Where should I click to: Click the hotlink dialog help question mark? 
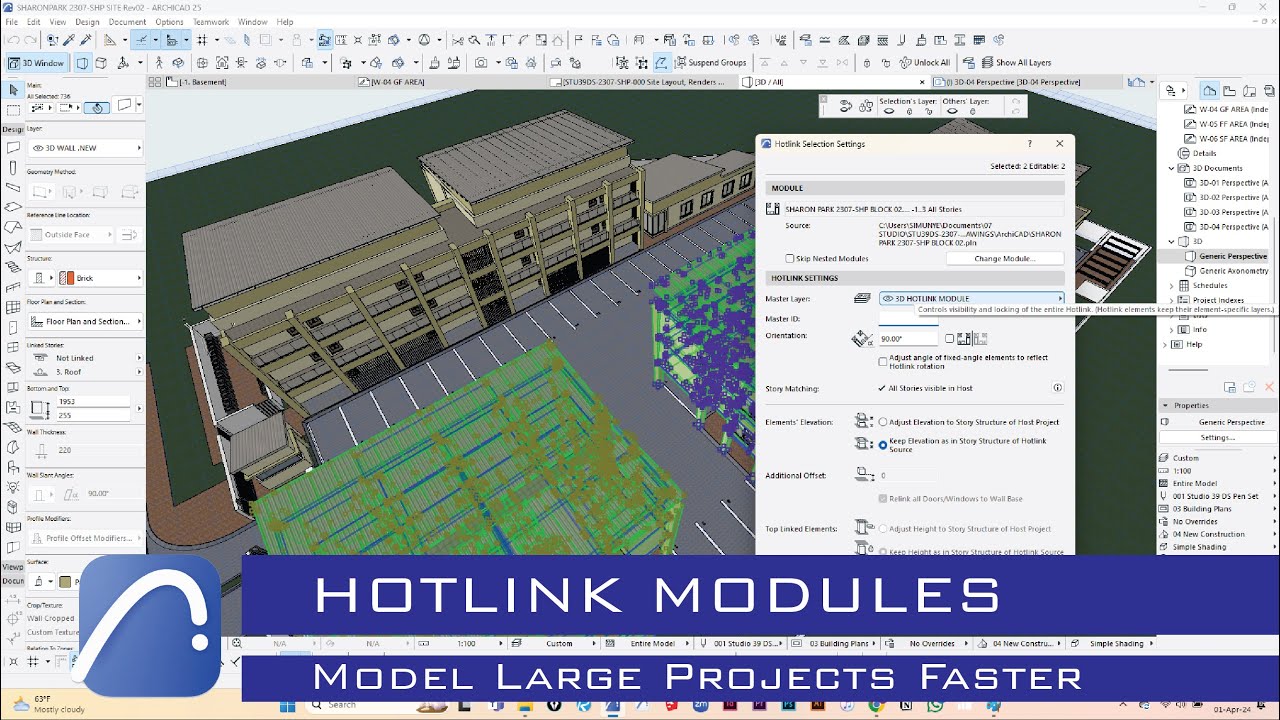tap(1029, 144)
